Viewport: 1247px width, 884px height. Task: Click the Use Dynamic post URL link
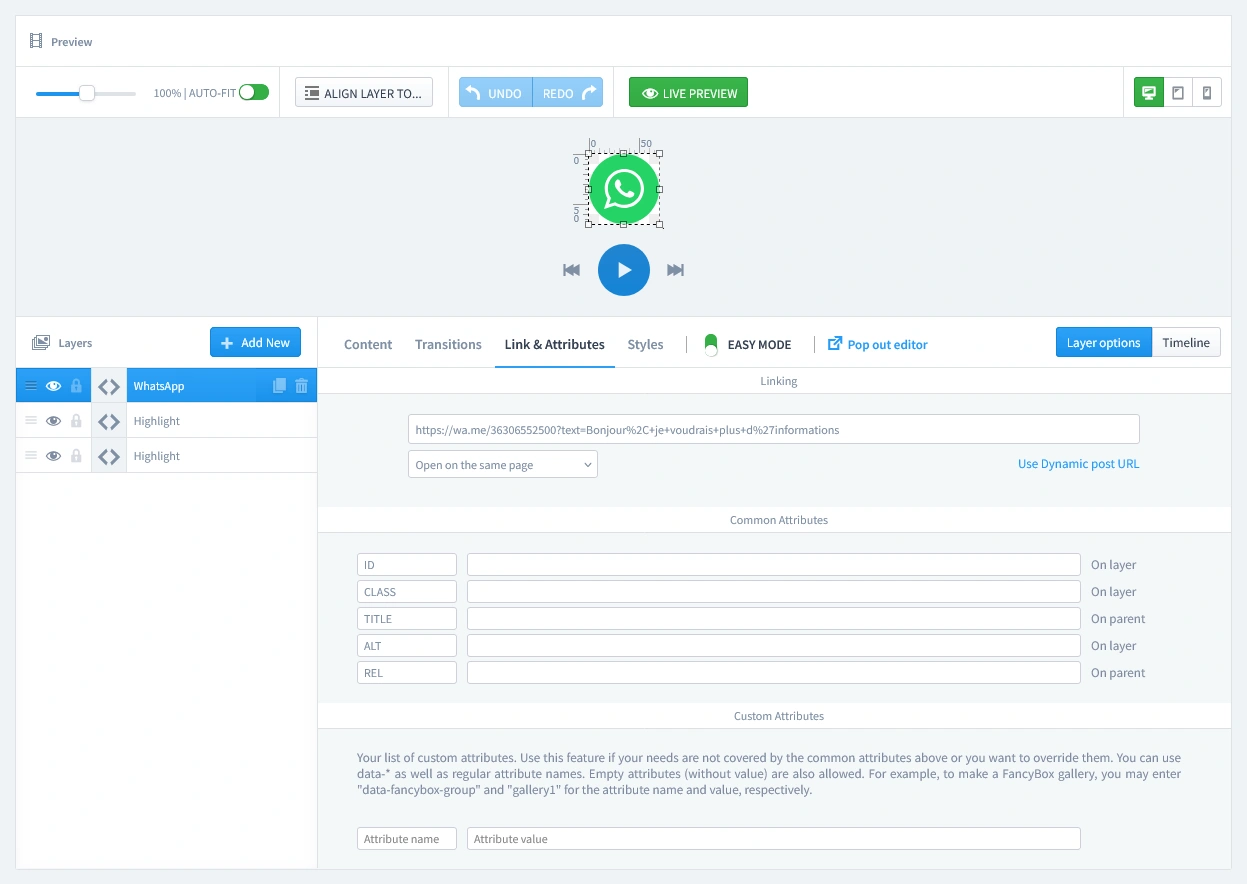(x=1078, y=464)
